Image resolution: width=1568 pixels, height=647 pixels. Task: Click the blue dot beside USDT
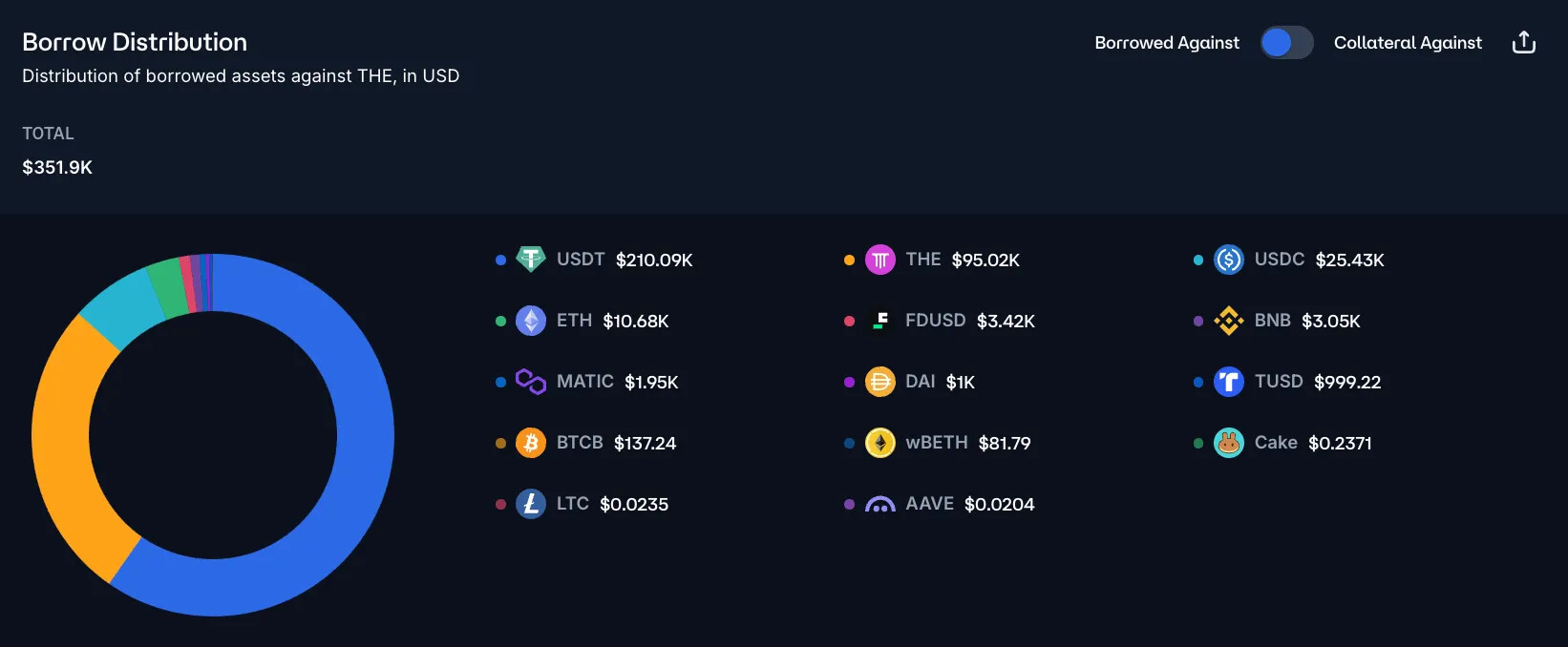pos(500,260)
